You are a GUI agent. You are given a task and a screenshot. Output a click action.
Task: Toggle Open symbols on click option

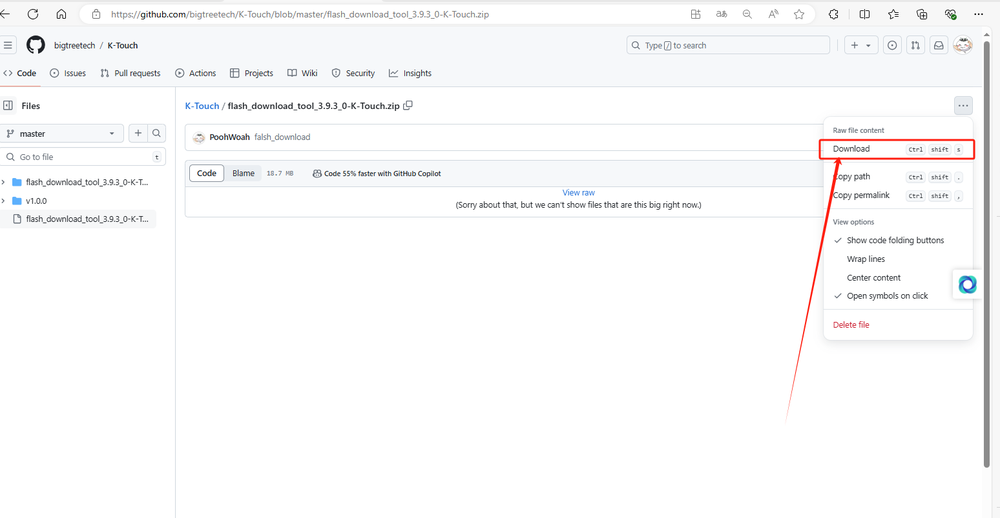tap(887, 296)
